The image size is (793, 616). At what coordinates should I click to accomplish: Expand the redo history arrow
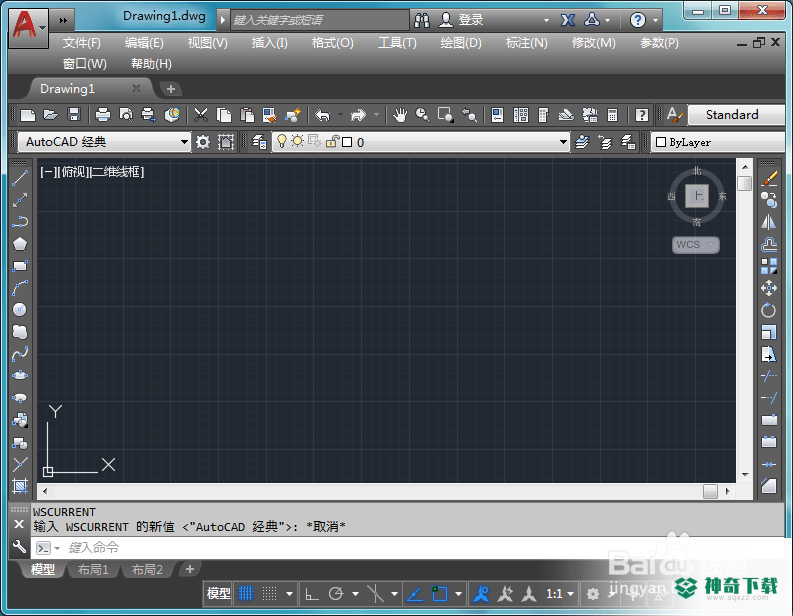pos(376,115)
